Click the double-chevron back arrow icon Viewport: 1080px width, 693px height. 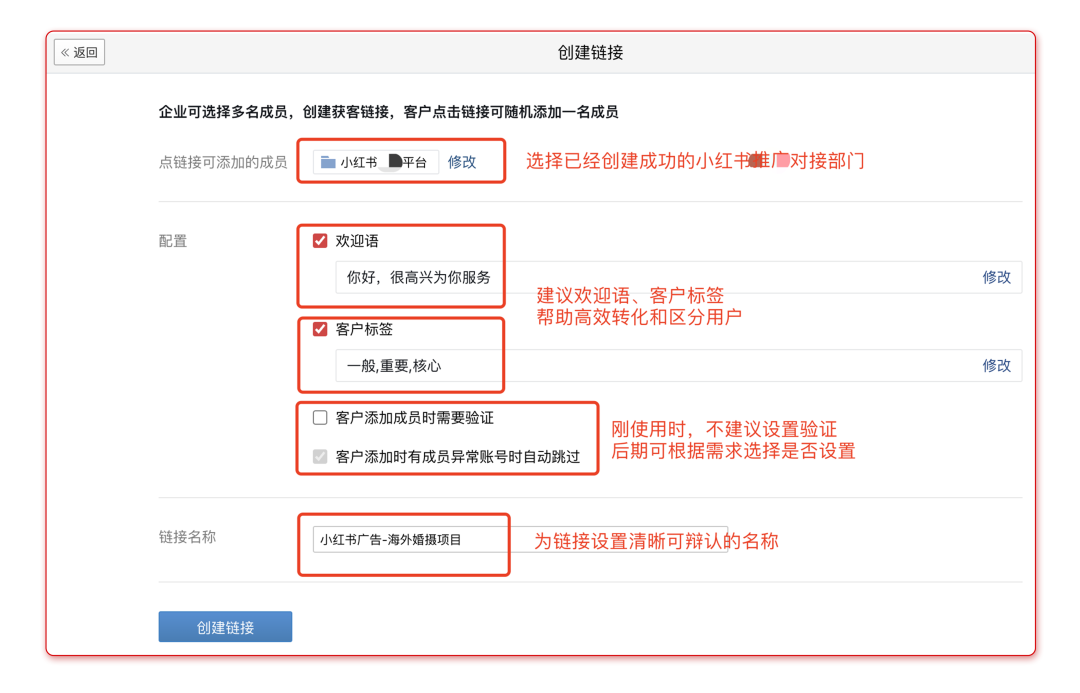pos(66,53)
